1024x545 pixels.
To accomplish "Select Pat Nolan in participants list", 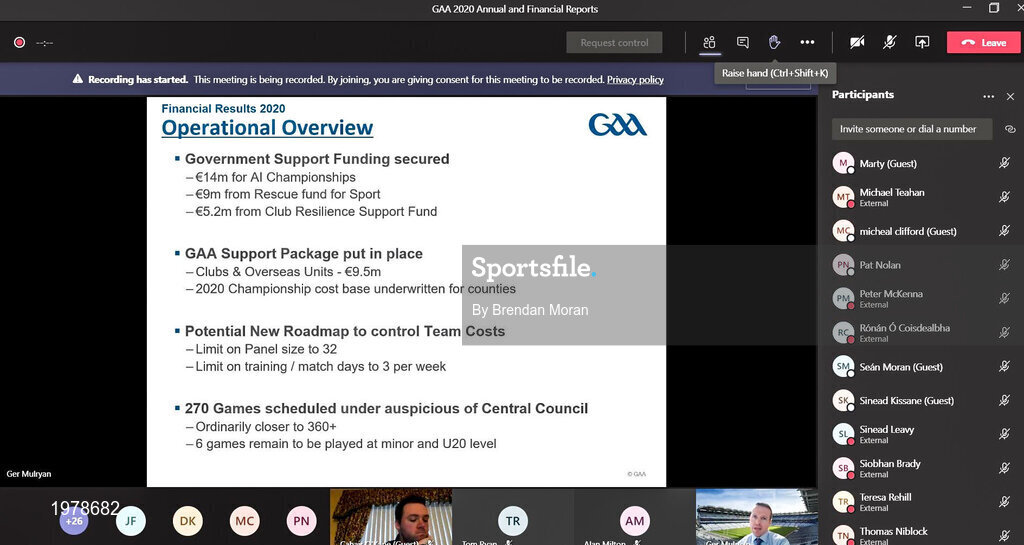I will click(921, 265).
